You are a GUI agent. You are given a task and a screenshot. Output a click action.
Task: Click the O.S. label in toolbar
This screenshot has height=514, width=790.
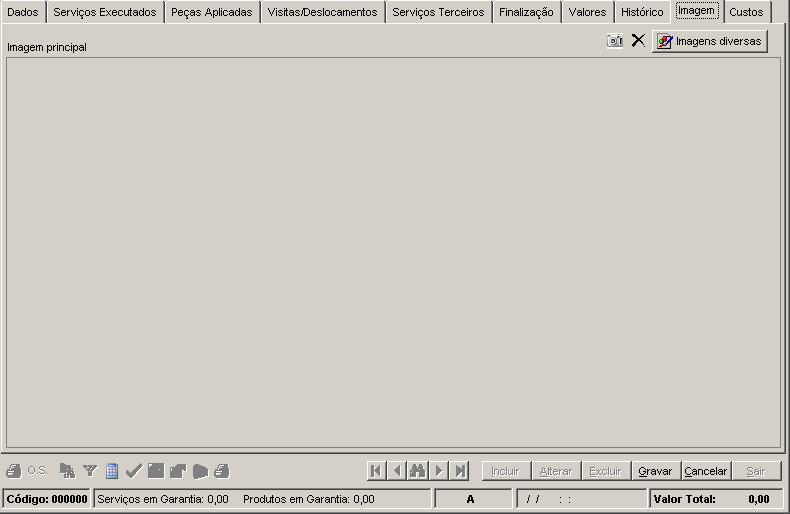coord(37,471)
